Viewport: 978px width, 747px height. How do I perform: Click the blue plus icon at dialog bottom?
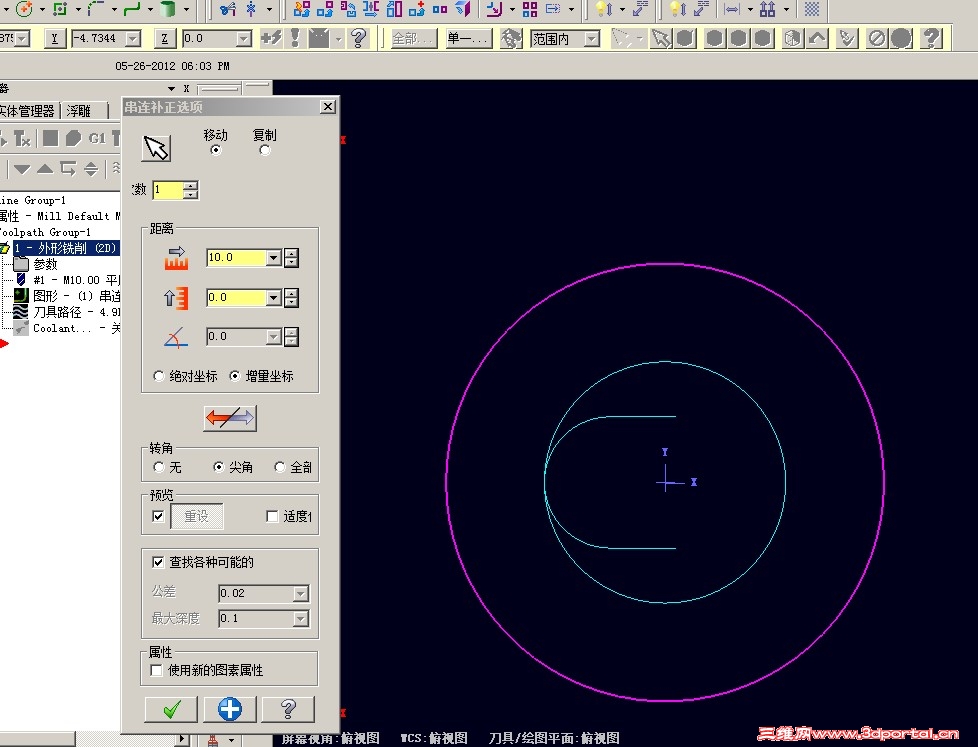[229, 709]
